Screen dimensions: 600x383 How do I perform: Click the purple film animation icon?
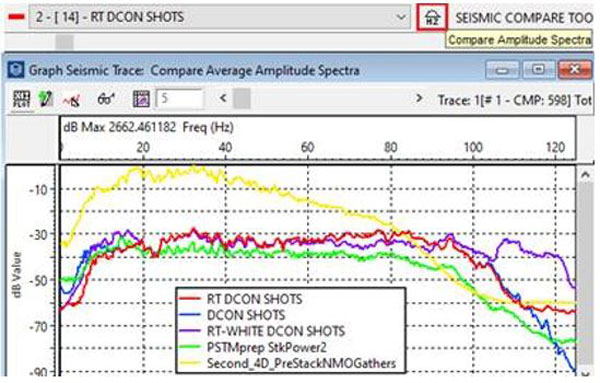141,99
